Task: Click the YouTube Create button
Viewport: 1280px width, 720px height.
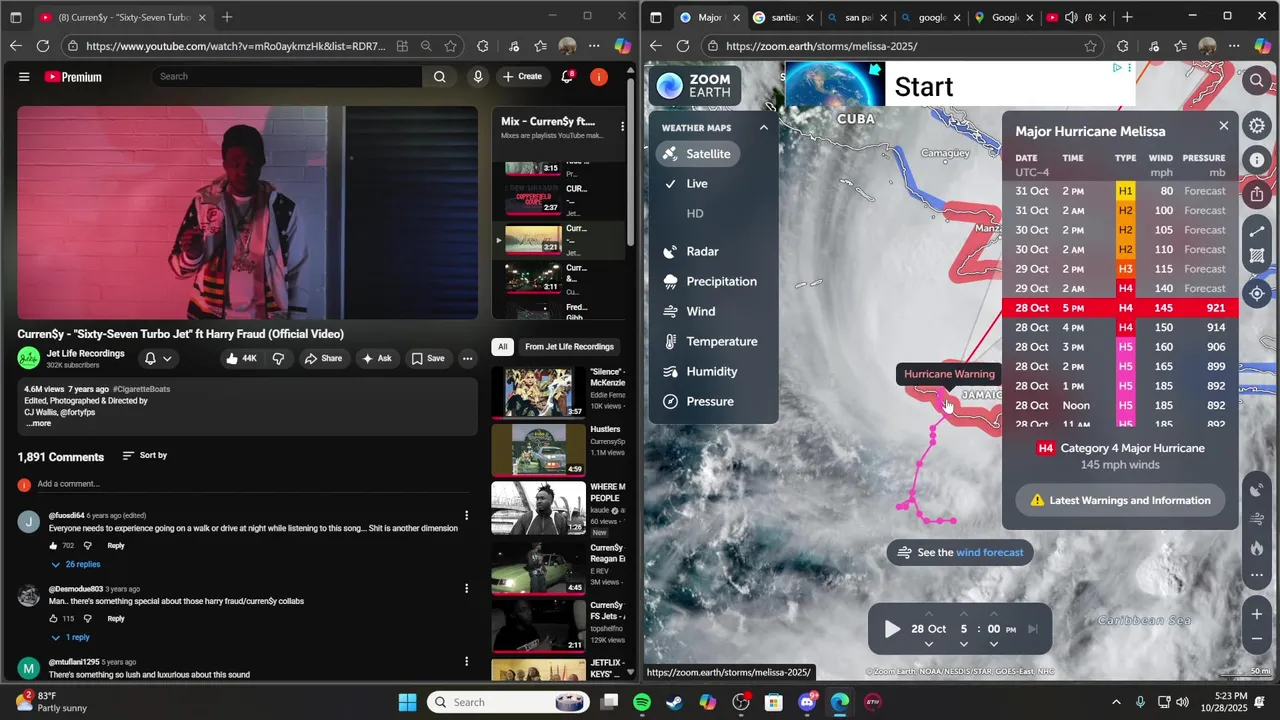Action: 522,77
